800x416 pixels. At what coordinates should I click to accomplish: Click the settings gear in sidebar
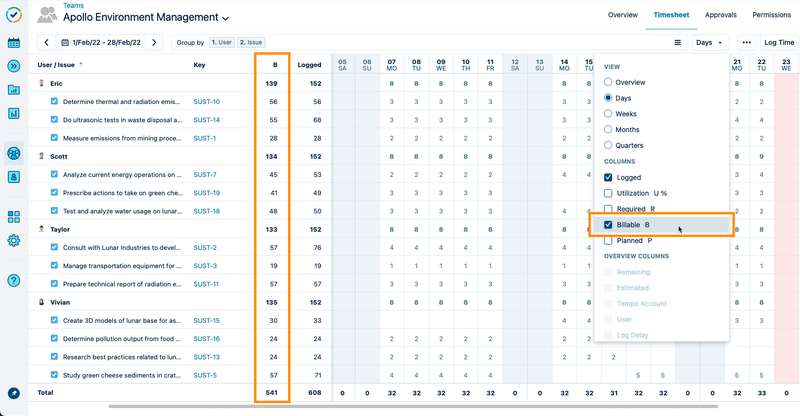tap(14, 240)
